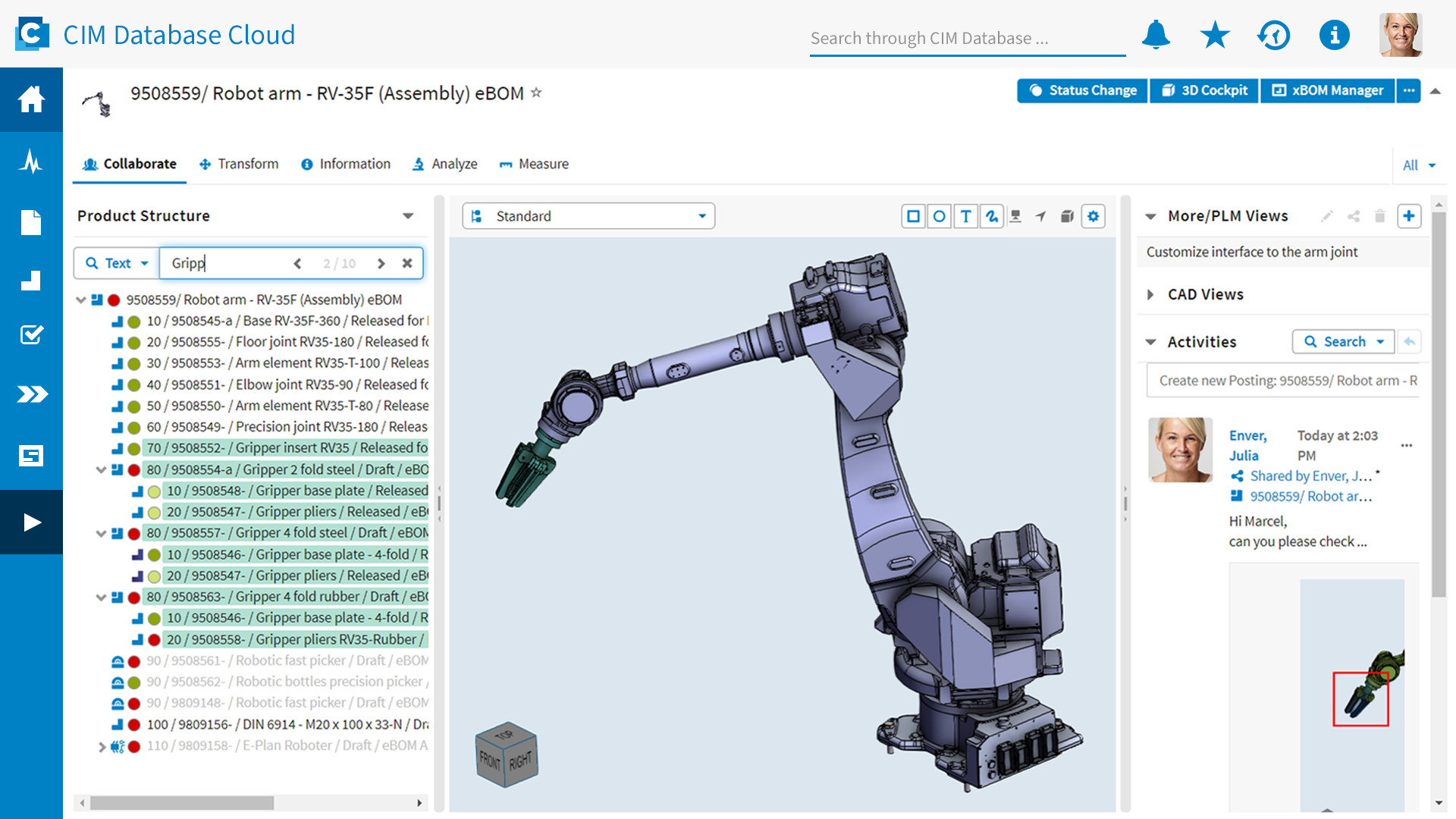Open notifications bell icon
Image resolution: width=1456 pixels, height=819 pixels.
[x=1156, y=35]
